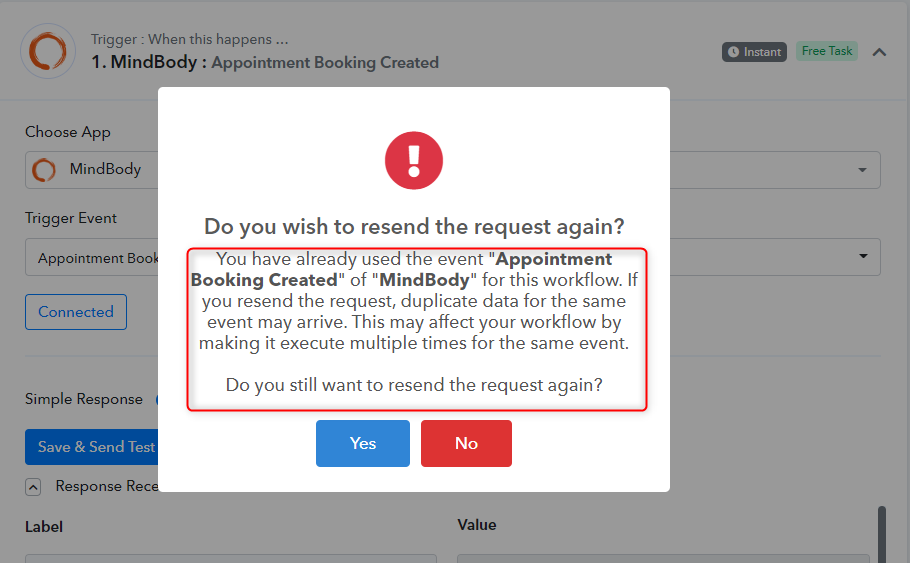The image size is (910, 563).
Task: Click Save & Send Test Request button
Action: click(x=92, y=447)
